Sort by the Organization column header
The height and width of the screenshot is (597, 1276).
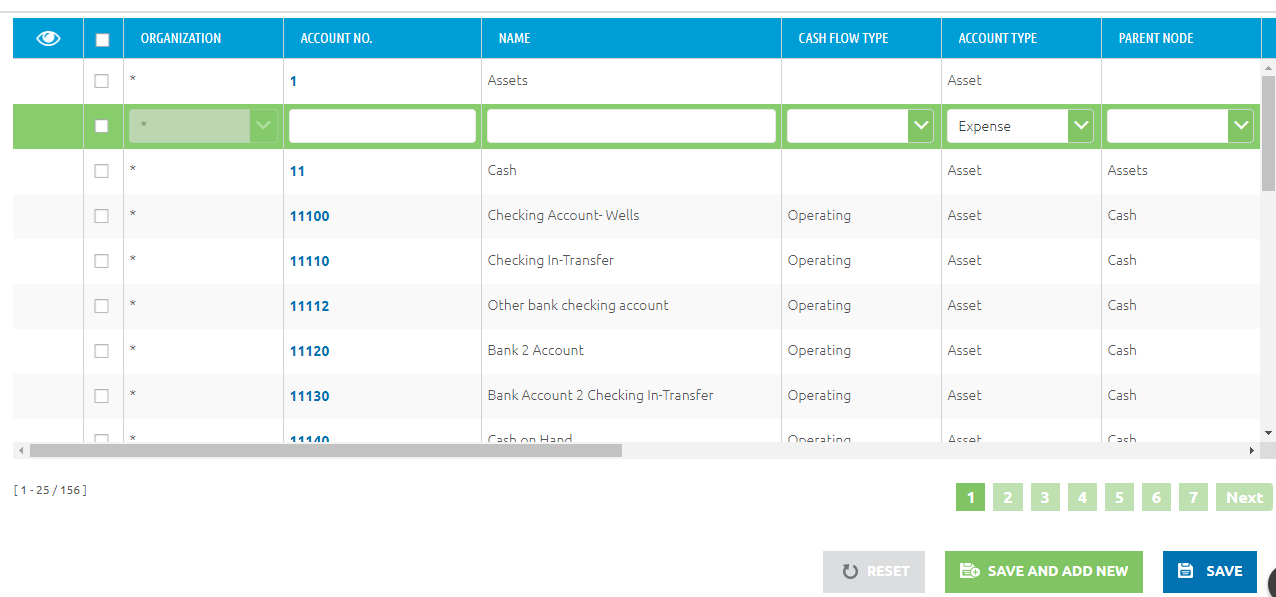[x=181, y=38]
